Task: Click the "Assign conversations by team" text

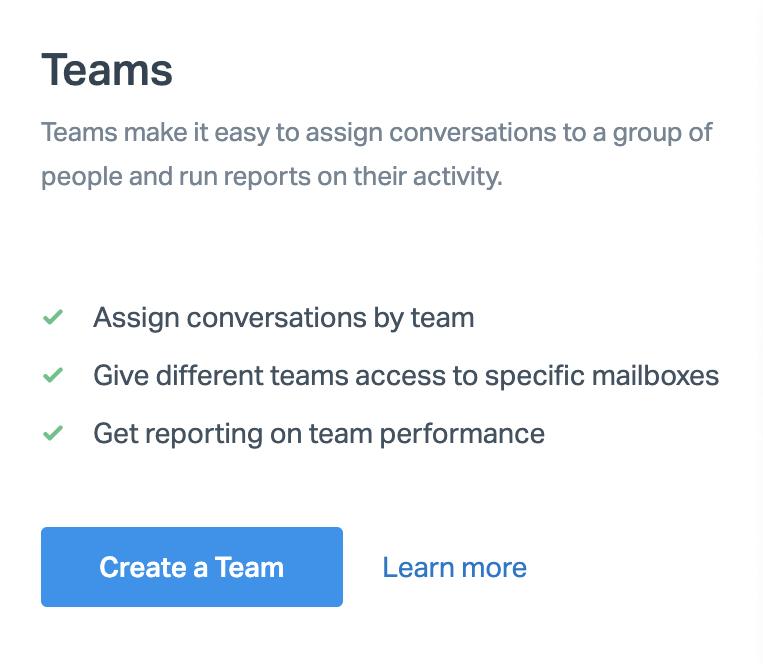Action: pos(283,318)
